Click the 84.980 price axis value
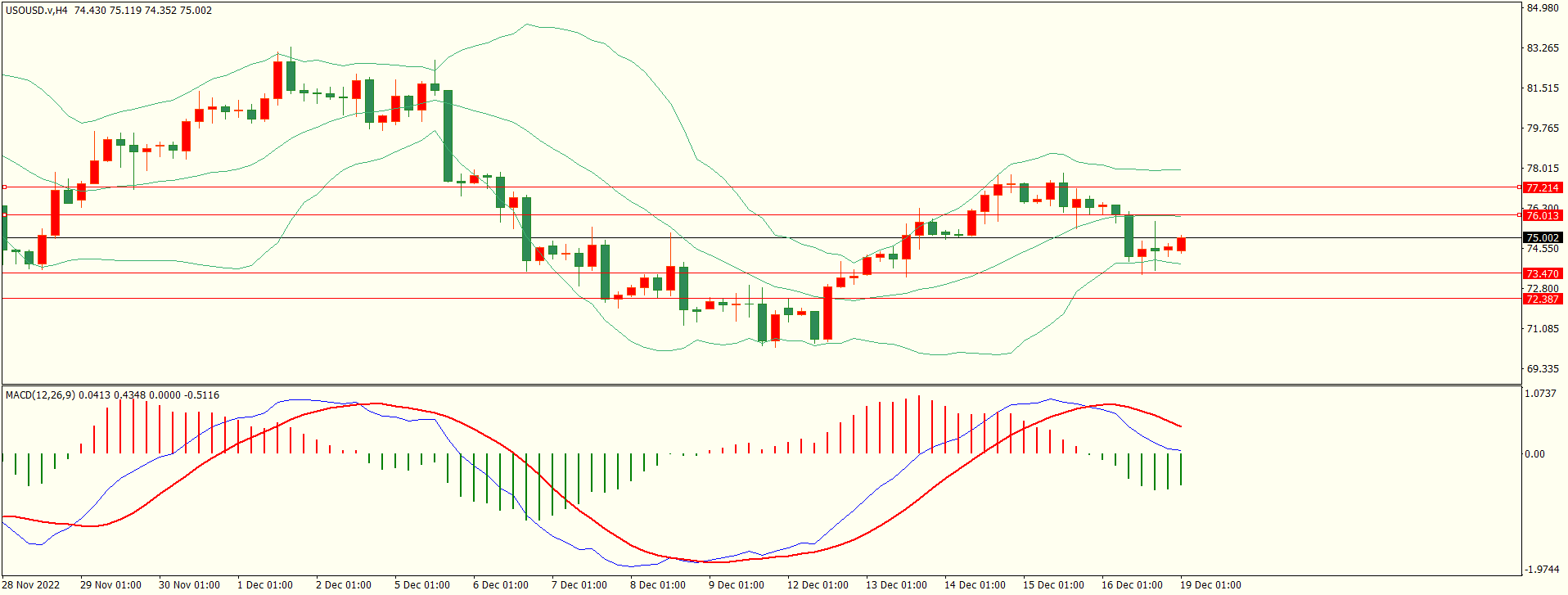1568x595 pixels. point(1543,8)
